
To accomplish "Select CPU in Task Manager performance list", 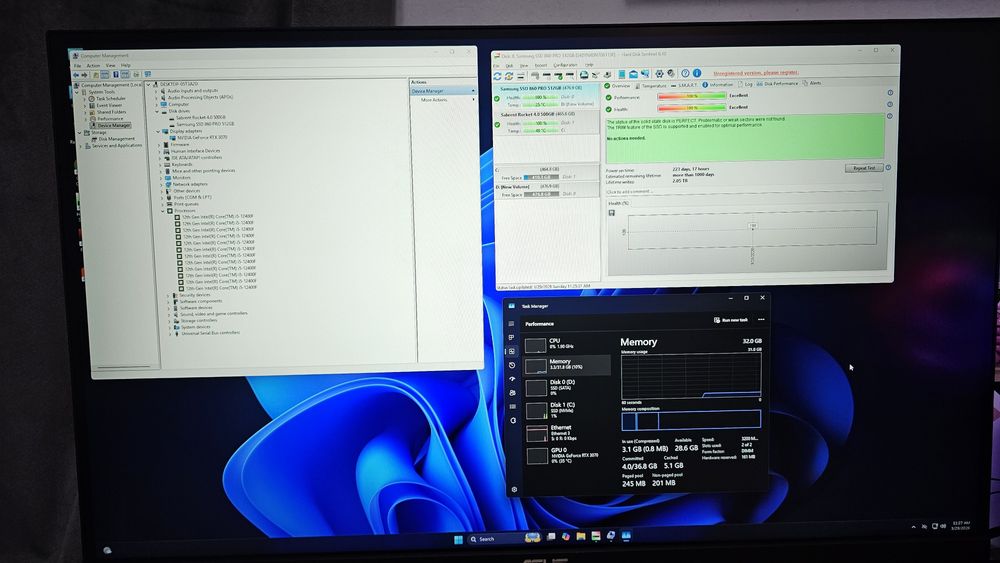I will 566,345.
